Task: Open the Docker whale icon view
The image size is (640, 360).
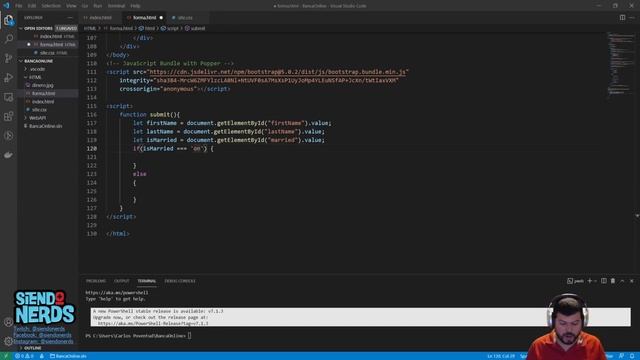Action: [x=9, y=155]
